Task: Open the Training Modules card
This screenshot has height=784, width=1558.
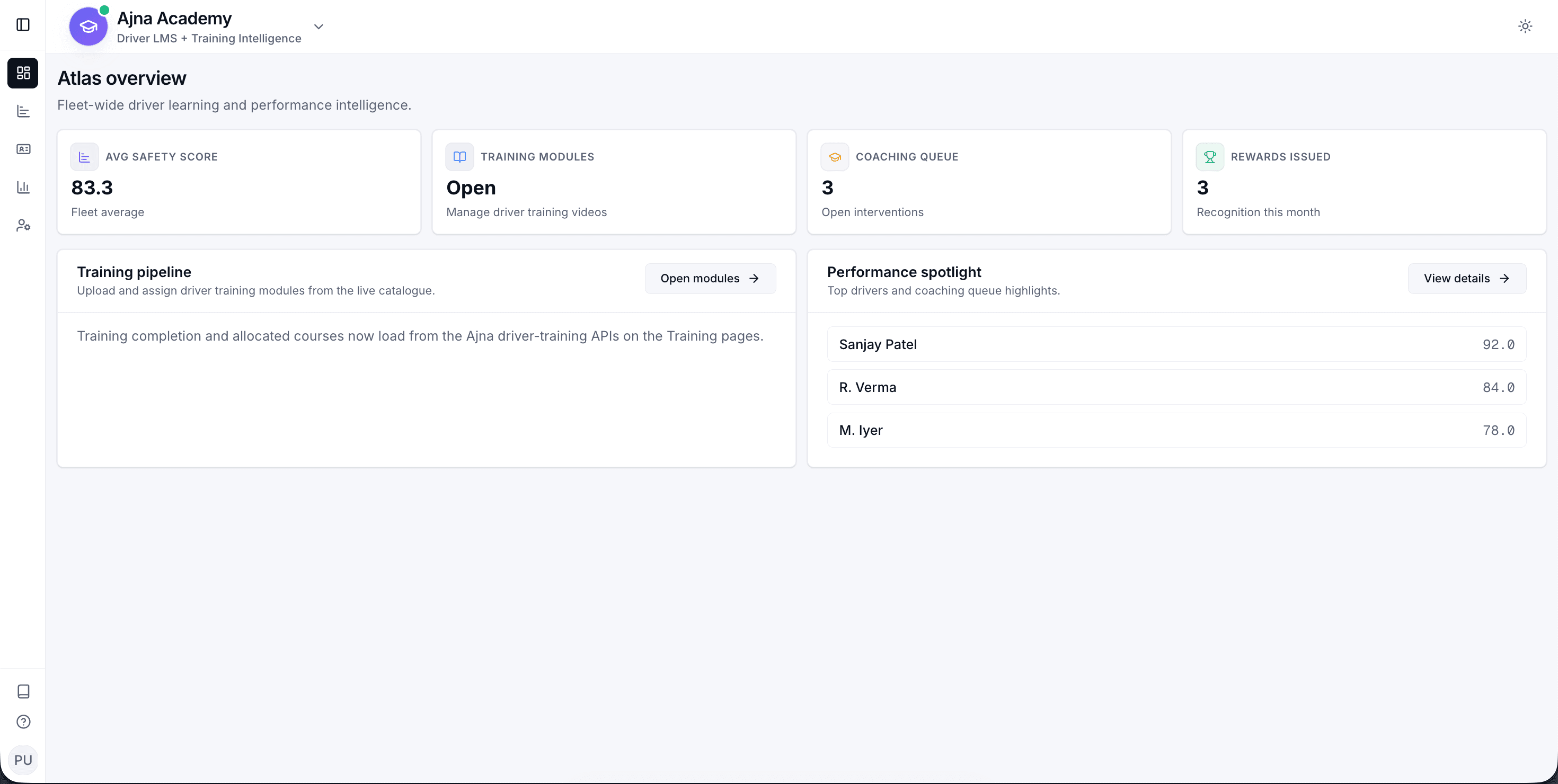Action: (x=614, y=182)
